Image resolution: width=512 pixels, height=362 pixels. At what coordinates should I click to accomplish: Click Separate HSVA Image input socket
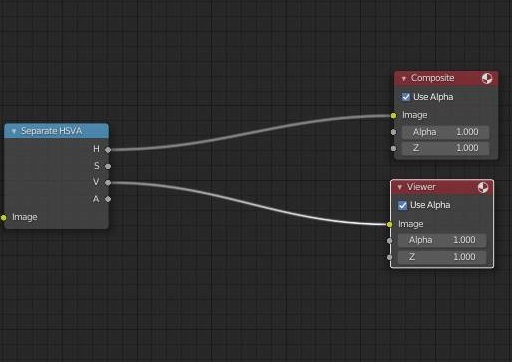pyautogui.click(x=4, y=218)
